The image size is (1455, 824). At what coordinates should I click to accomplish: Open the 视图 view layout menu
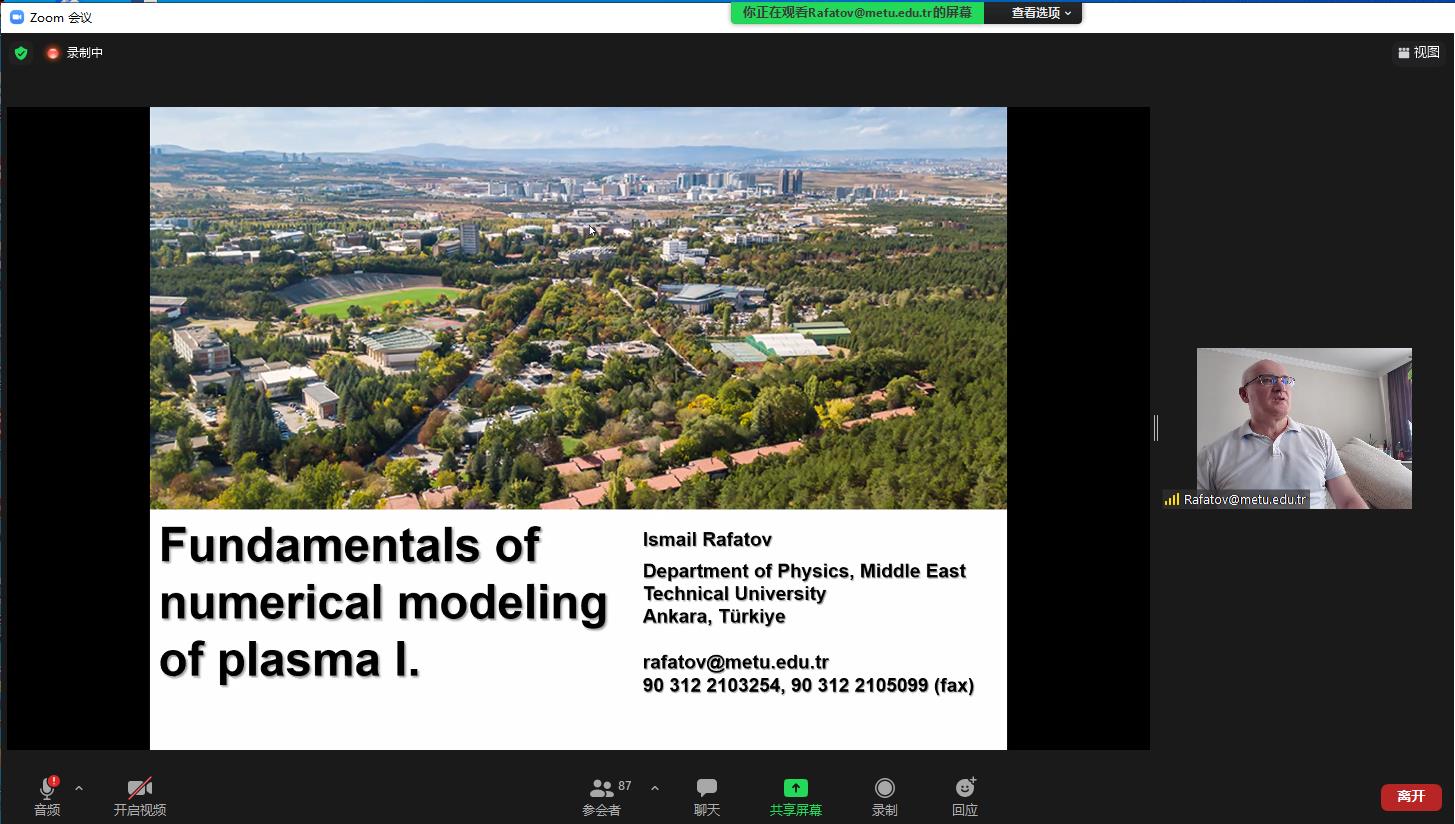point(1419,53)
